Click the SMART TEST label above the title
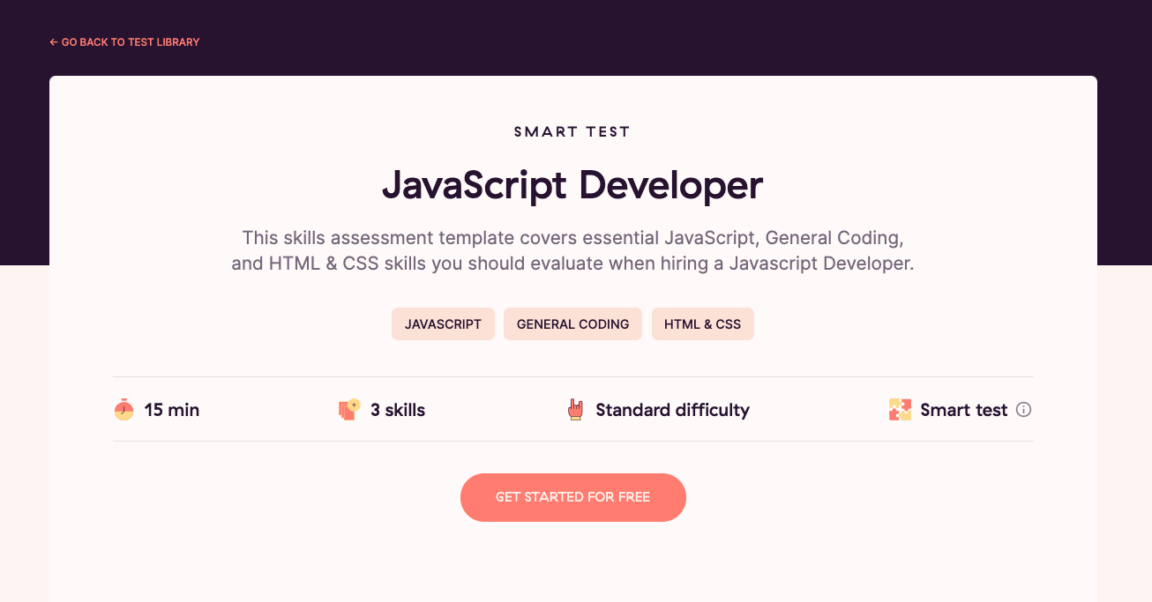Image resolution: width=1152 pixels, height=602 pixels. (572, 131)
